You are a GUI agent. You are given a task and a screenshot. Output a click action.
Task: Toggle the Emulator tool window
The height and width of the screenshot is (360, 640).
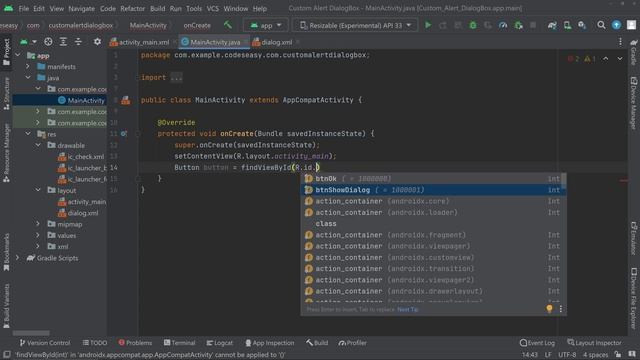click(x=634, y=238)
